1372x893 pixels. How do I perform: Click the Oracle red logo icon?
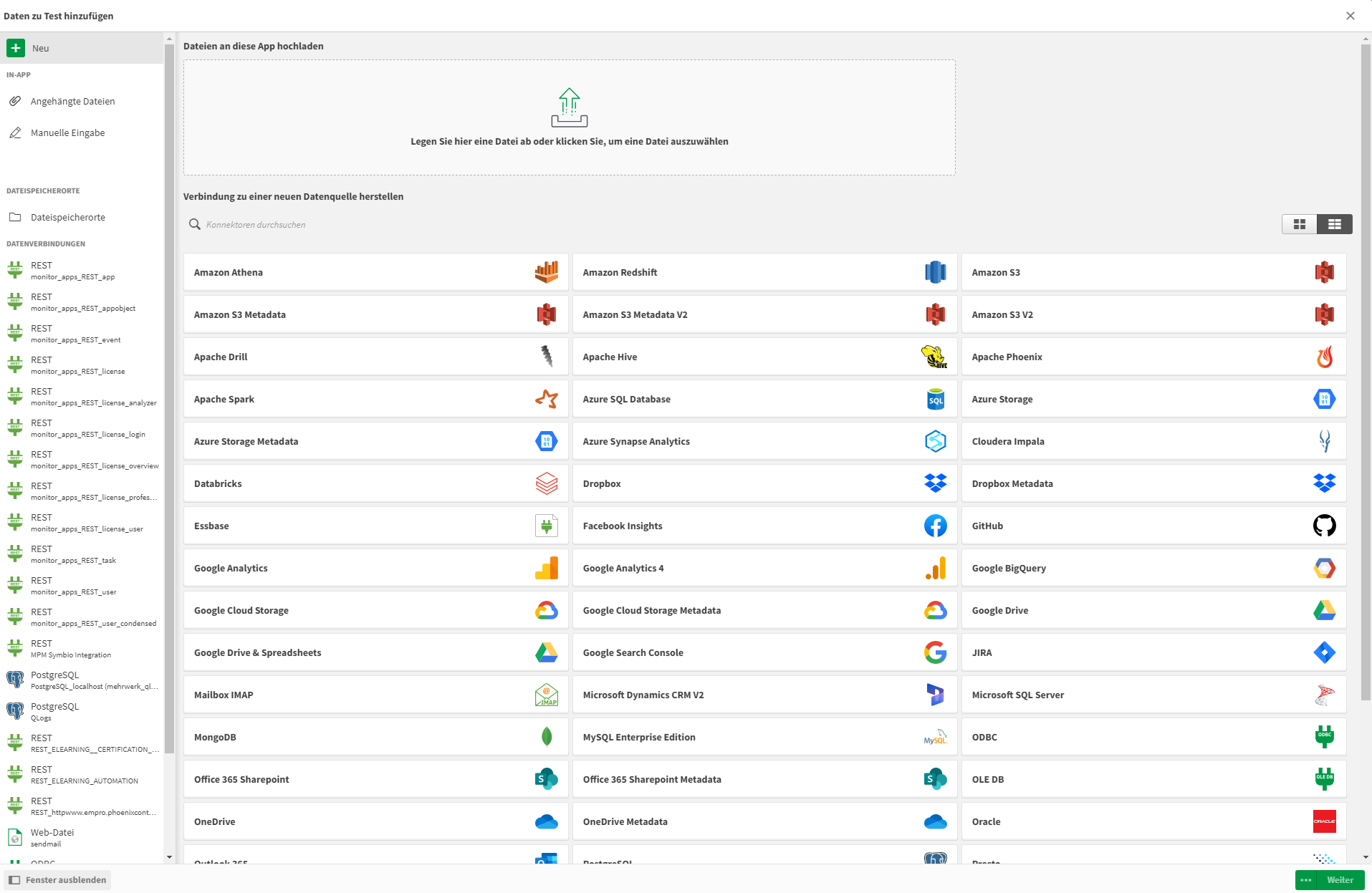(1324, 821)
